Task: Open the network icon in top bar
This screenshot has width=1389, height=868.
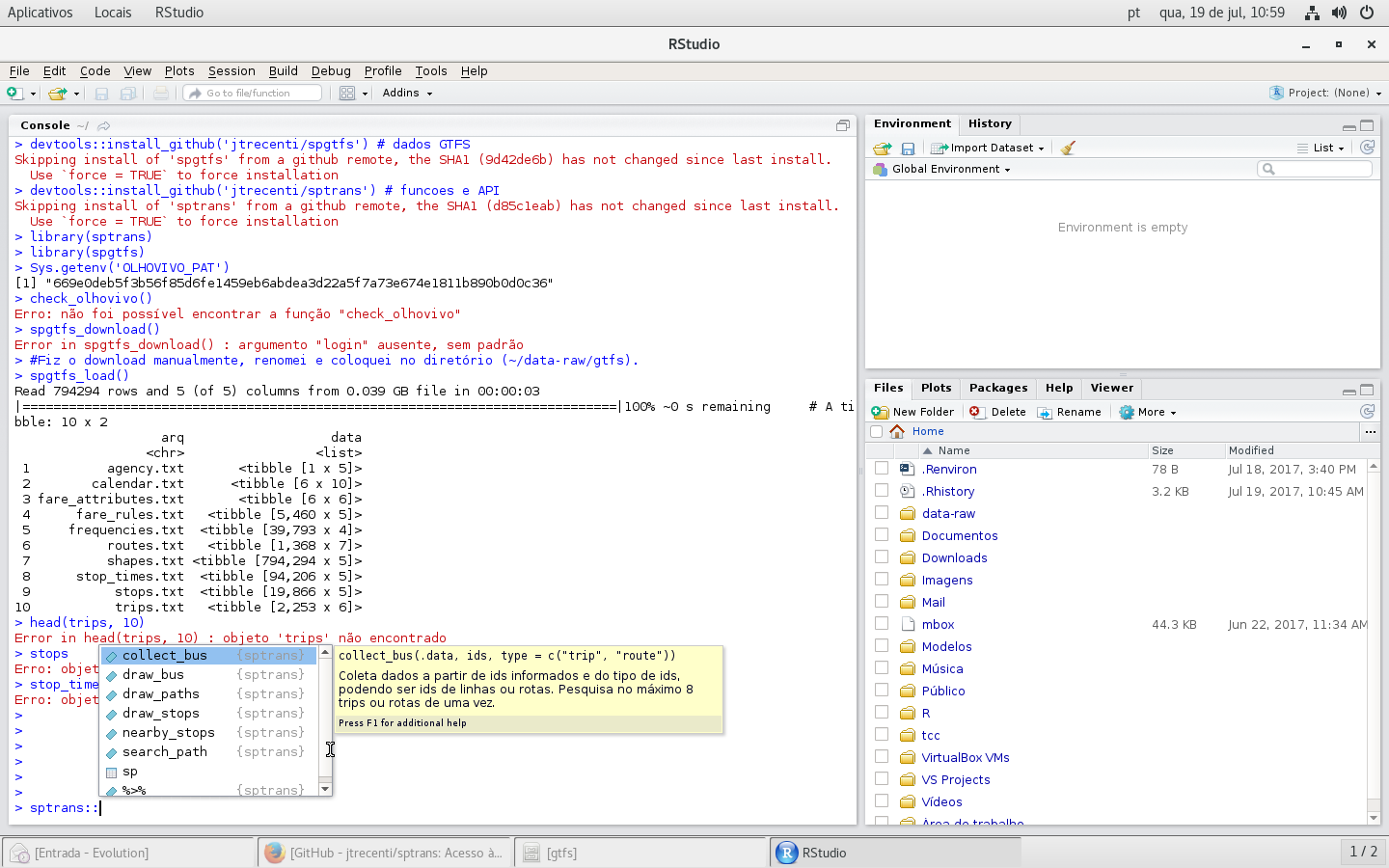Action: (x=1312, y=13)
